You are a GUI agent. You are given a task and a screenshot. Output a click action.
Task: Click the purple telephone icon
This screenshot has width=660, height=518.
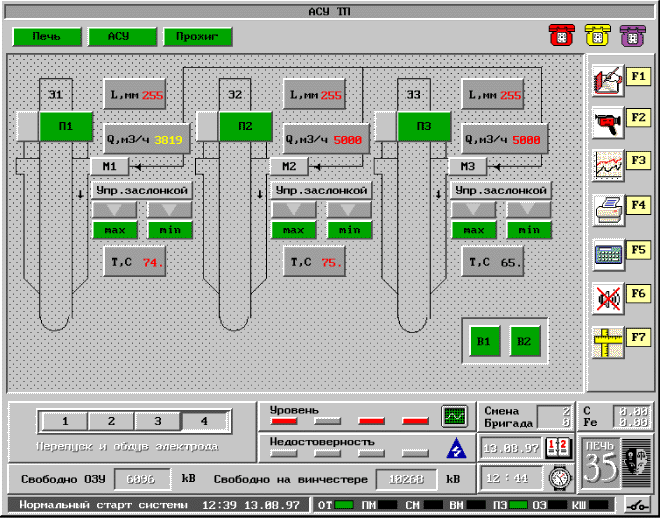pos(632,36)
